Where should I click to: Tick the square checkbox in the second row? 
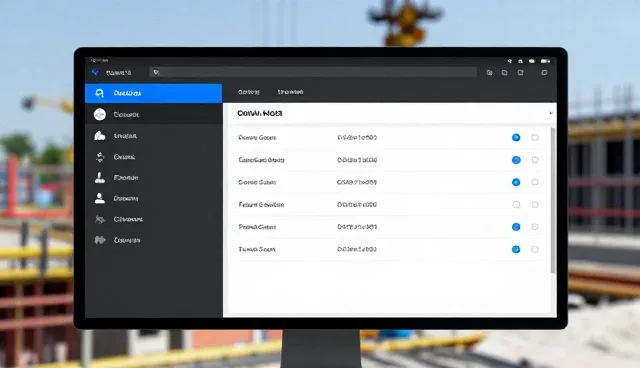[x=535, y=160]
